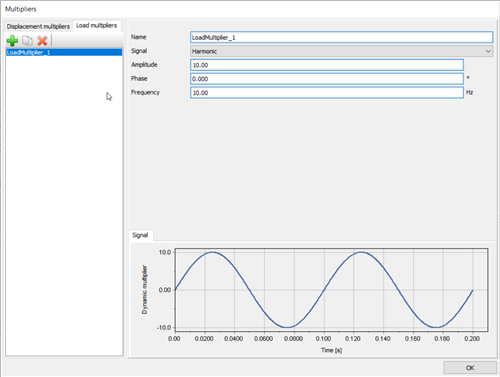Screen dimensions: 500x377
Task: Delete the multiplier with the red X icon
Action: 42,41
